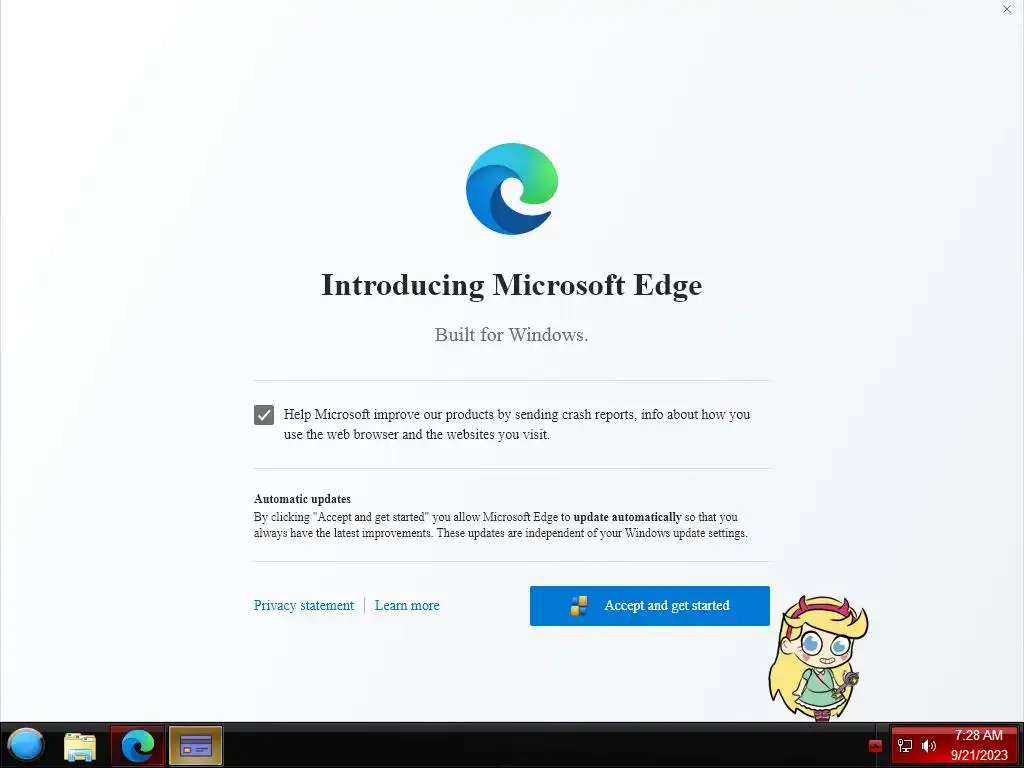1024x768 pixels.
Task: Click the large Microsoft Edge logo
Action: pyautogui.click(x=512, y=189)
